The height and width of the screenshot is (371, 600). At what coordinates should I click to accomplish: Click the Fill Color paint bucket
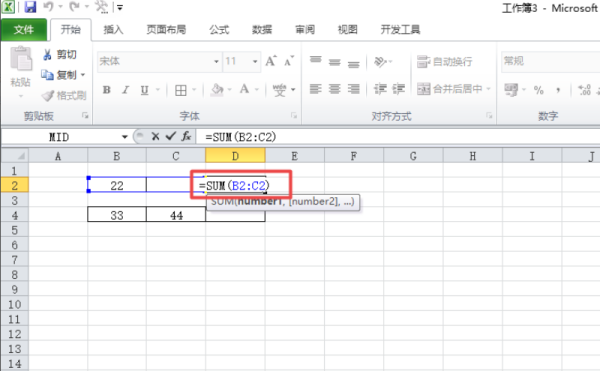coord(217,89)
